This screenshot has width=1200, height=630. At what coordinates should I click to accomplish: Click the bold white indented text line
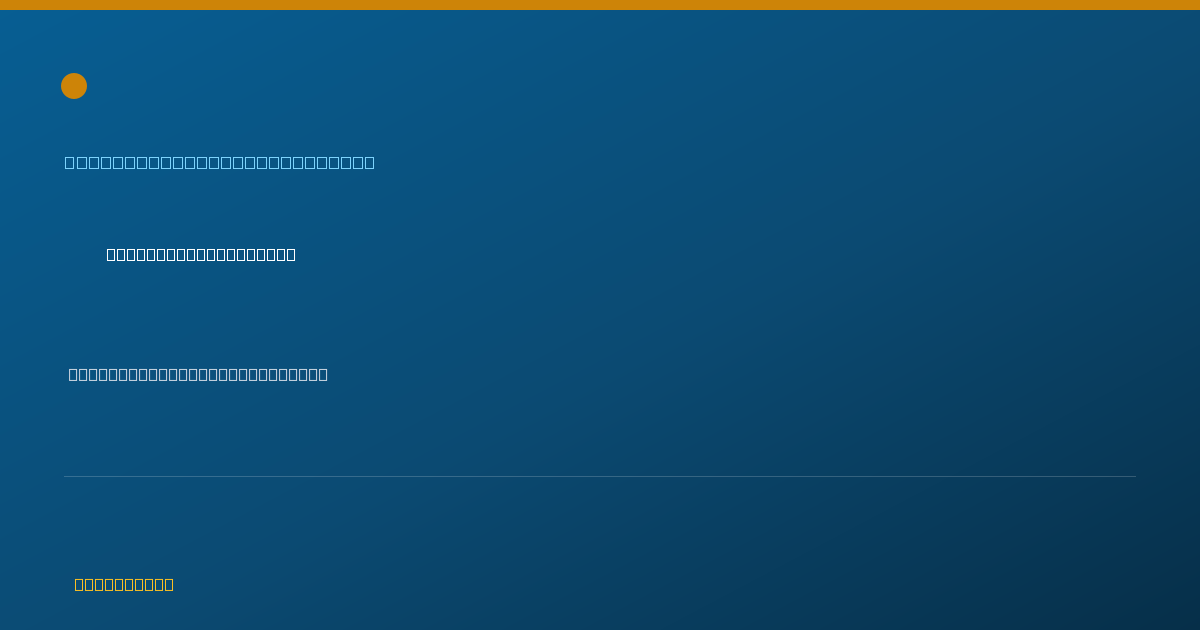[x=201, y=254]
